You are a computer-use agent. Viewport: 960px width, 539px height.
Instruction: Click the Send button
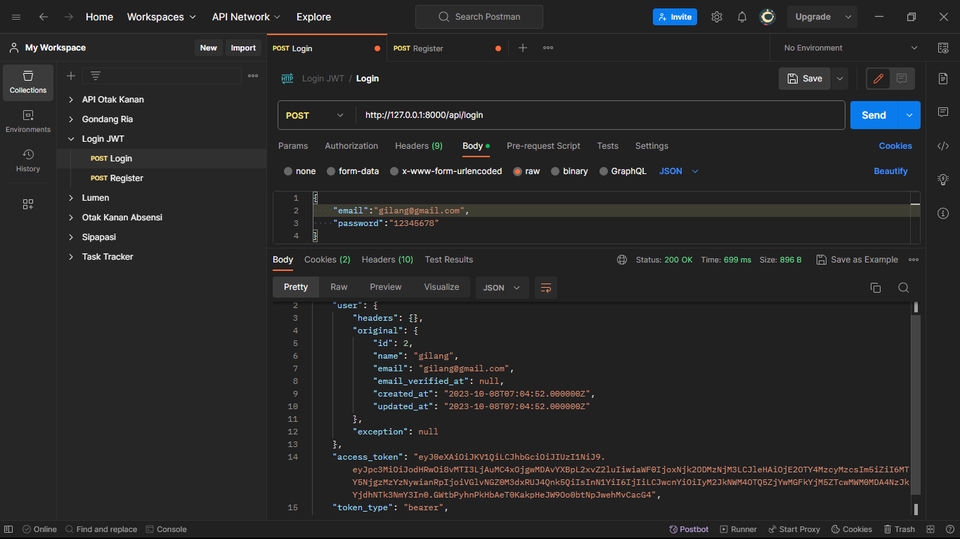[873, 115]
